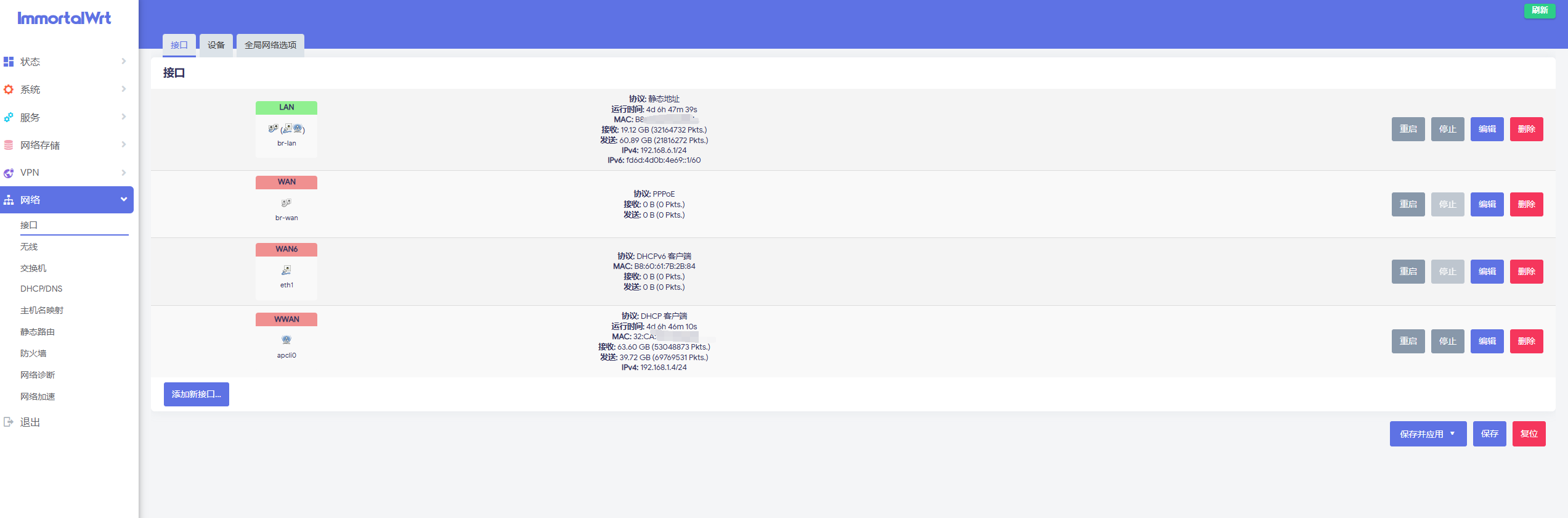
Task: Click the 保存并应用 button
Action: pyautogui.click(x=1428, y=434)
